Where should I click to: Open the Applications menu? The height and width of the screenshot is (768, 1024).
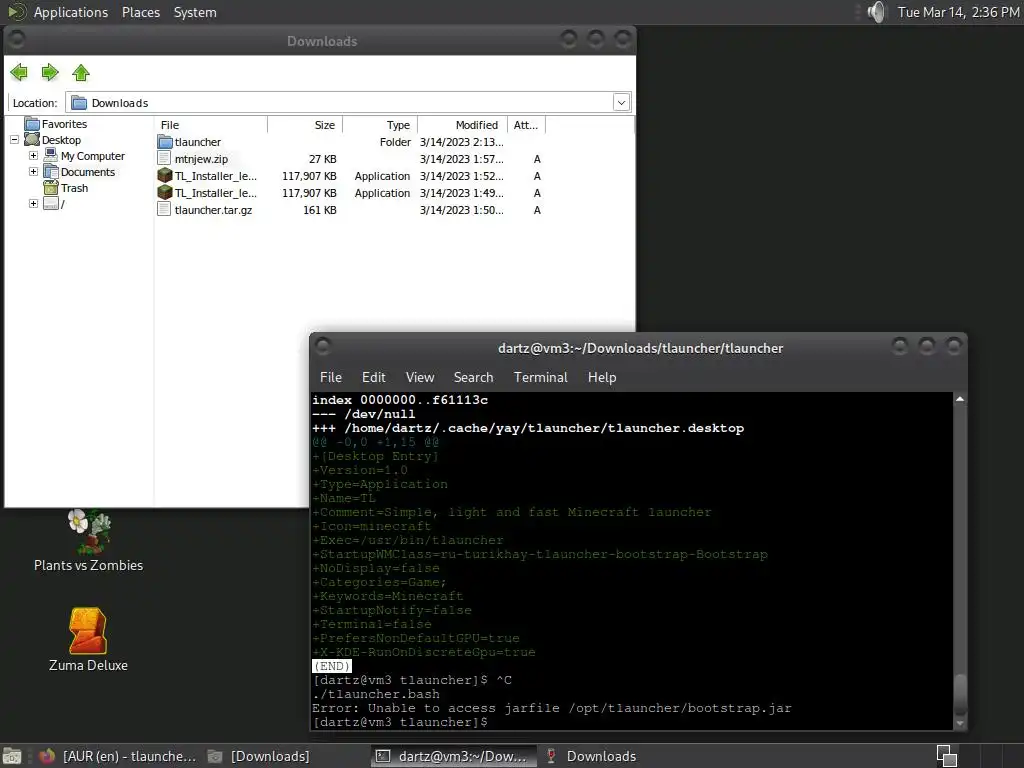tap(71, 12)
